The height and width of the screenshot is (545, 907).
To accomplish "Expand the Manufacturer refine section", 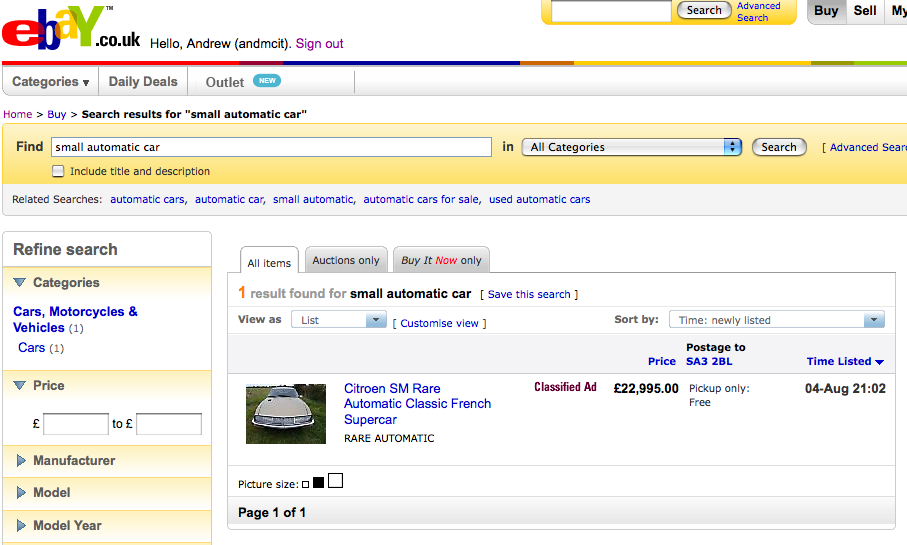I will (x=21, y=461).
